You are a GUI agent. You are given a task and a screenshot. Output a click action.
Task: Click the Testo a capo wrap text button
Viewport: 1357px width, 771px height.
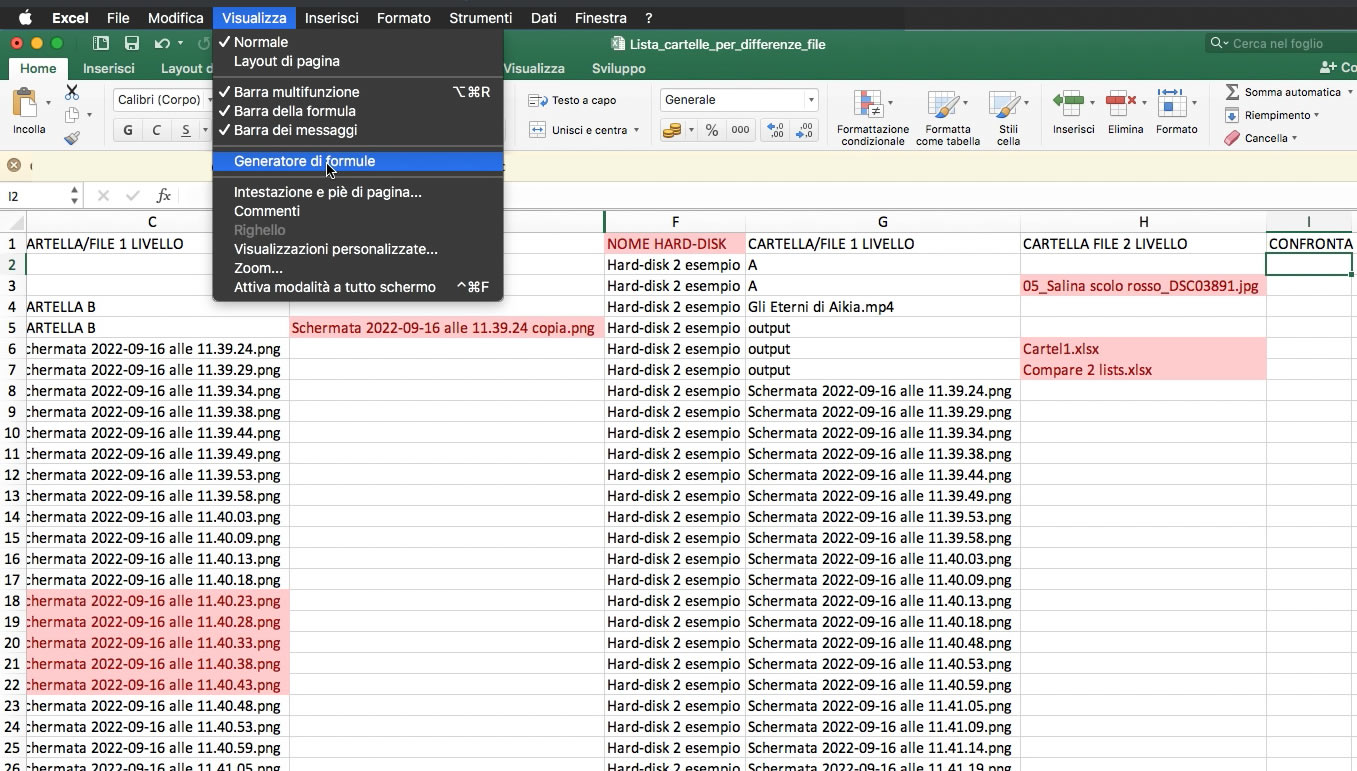point(572,100)
